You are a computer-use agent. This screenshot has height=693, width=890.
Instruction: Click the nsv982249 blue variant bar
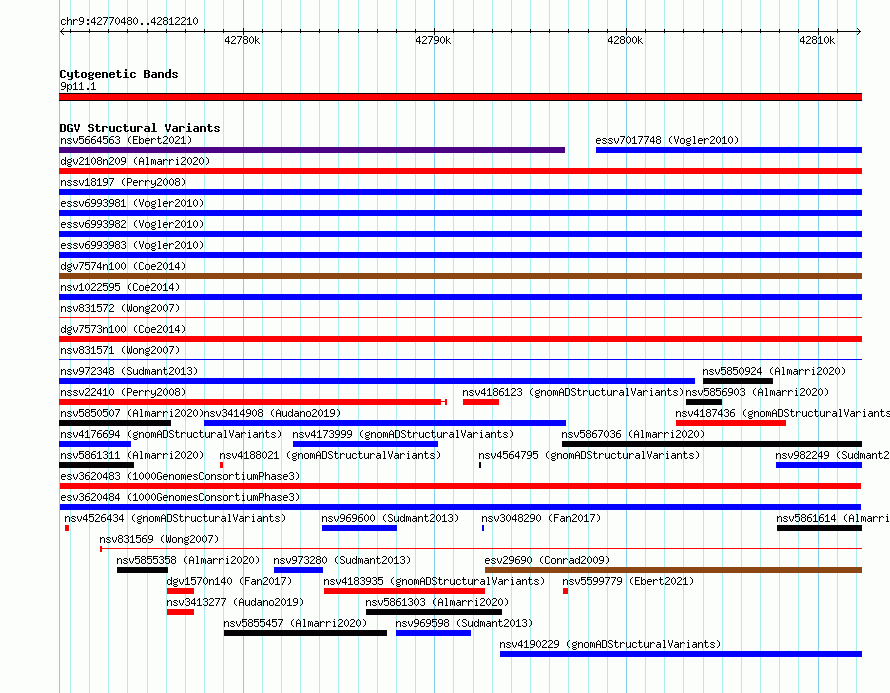[x=819, y=465]
